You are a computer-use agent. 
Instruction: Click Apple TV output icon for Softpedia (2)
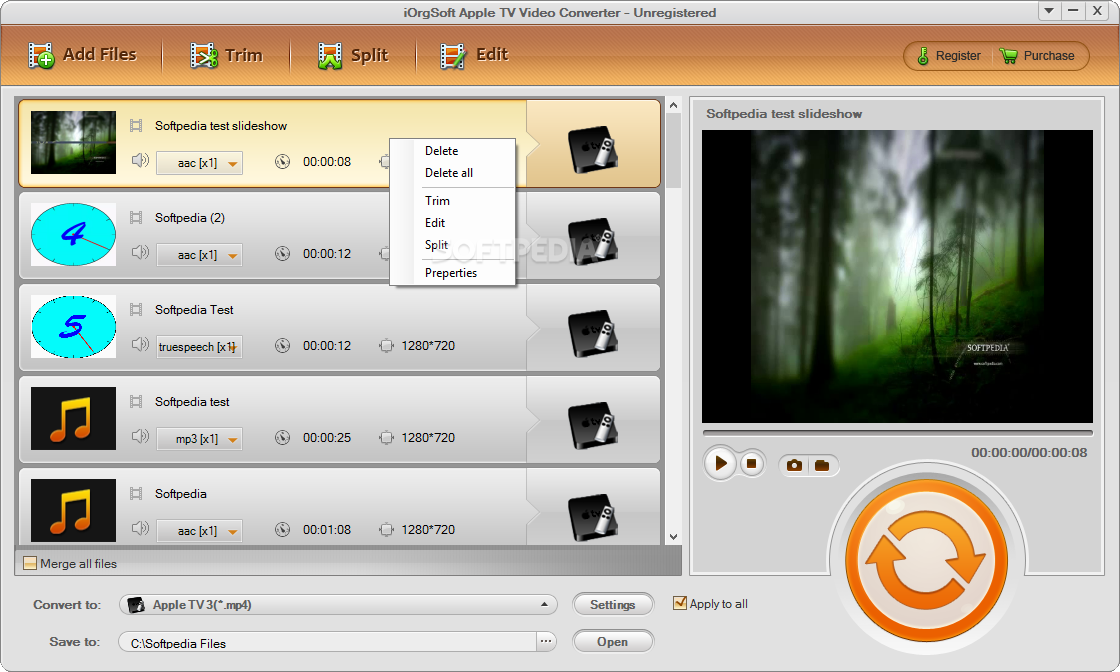[592, 241]
